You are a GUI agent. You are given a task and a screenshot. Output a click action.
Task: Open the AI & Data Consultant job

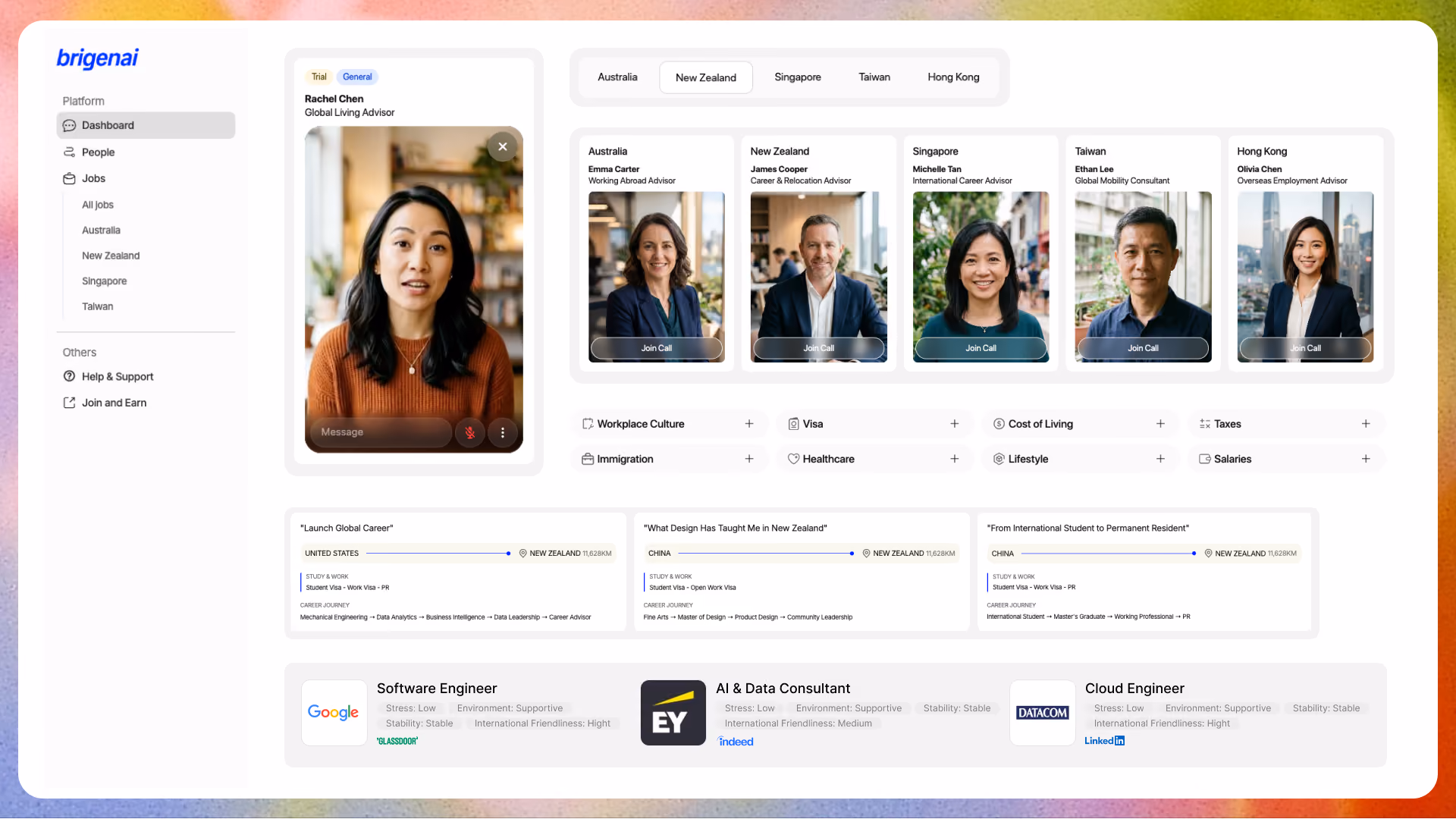[x=783, y=689]
